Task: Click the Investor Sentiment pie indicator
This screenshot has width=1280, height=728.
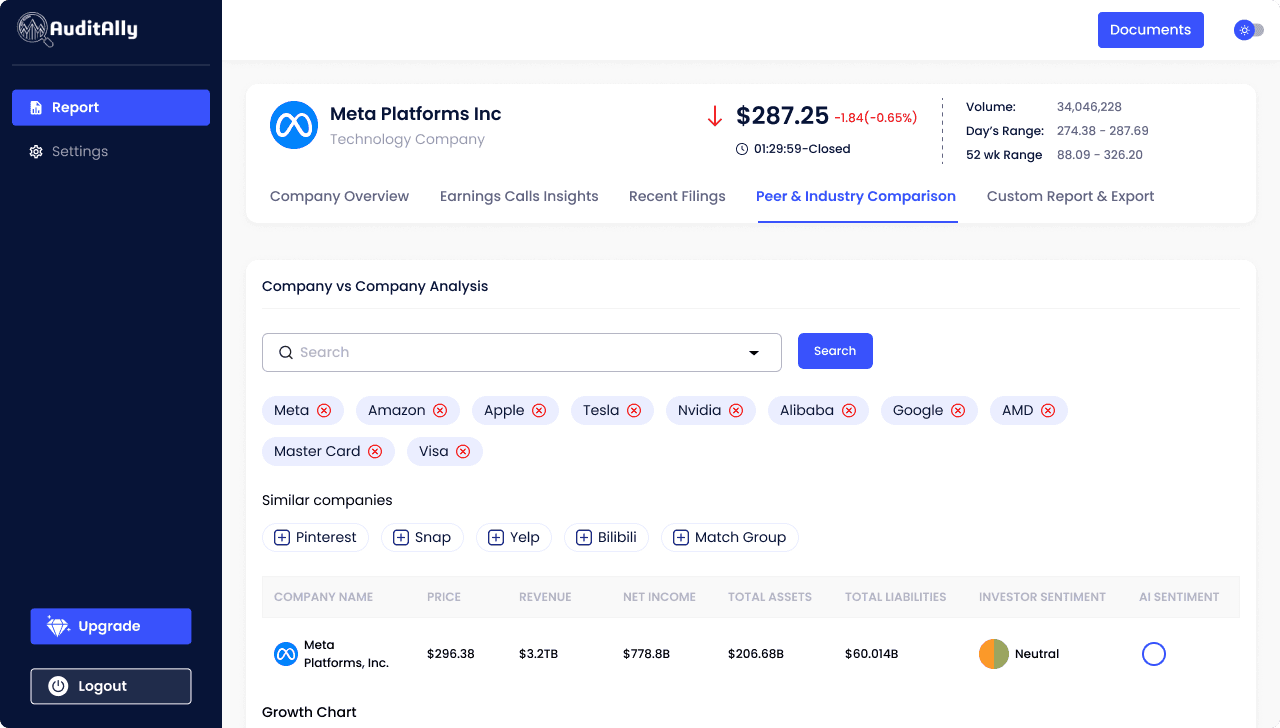Action: (x=994, y=654)
